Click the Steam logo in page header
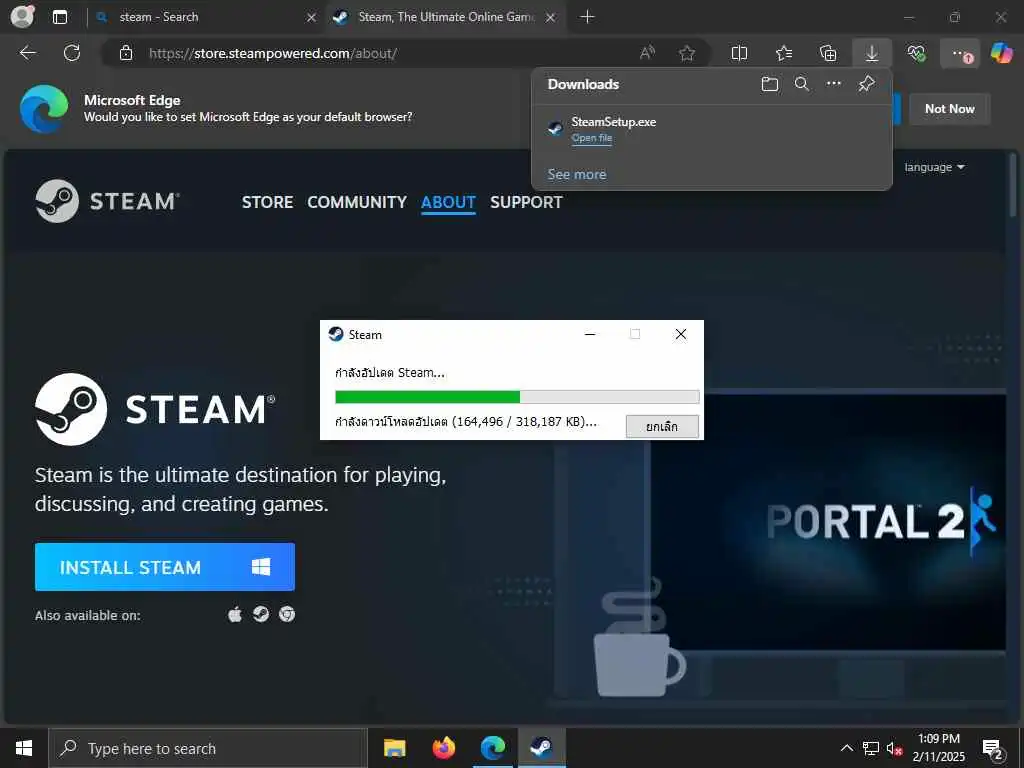The image size is (1024, 768). pos(106,201)
